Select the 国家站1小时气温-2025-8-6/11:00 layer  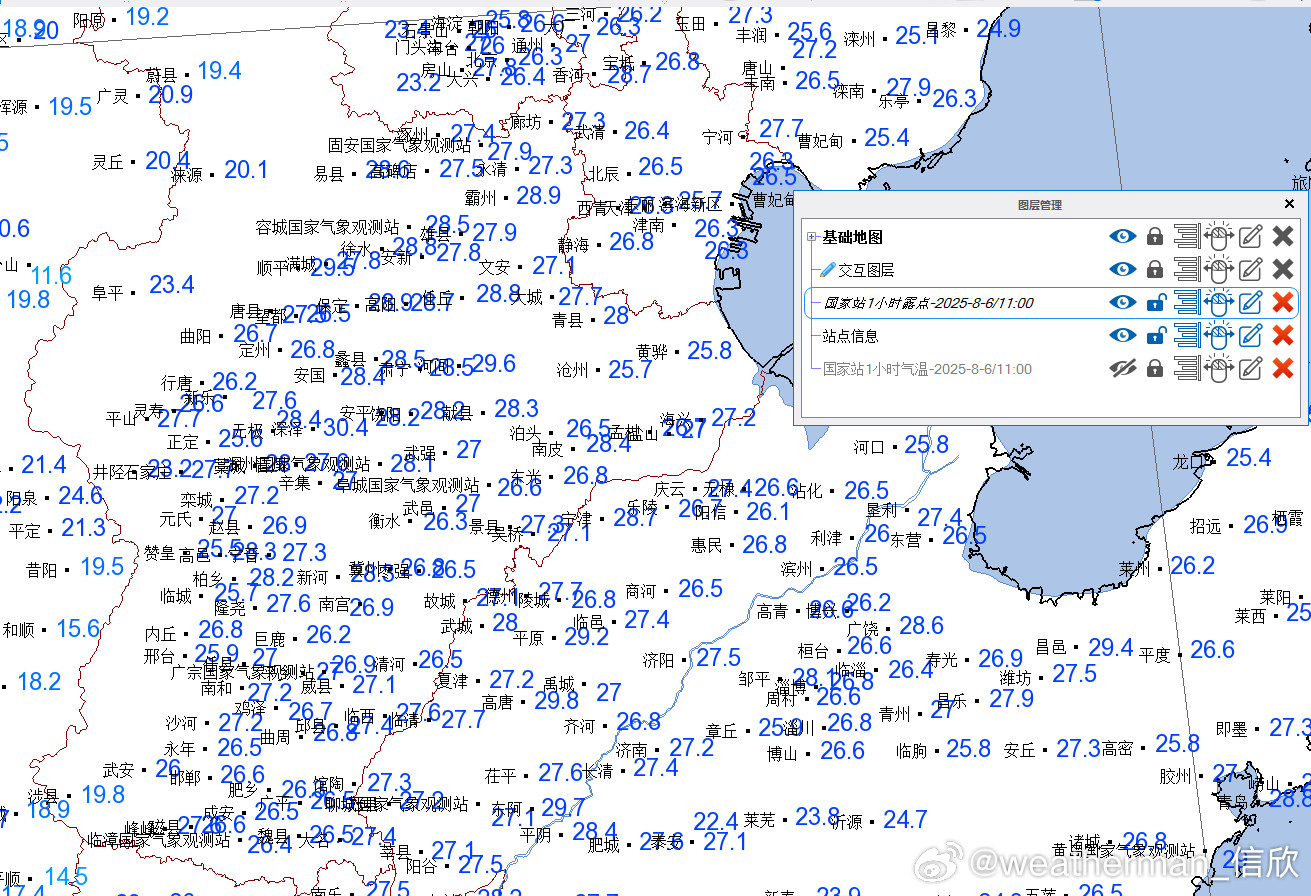tap(927, 369)
